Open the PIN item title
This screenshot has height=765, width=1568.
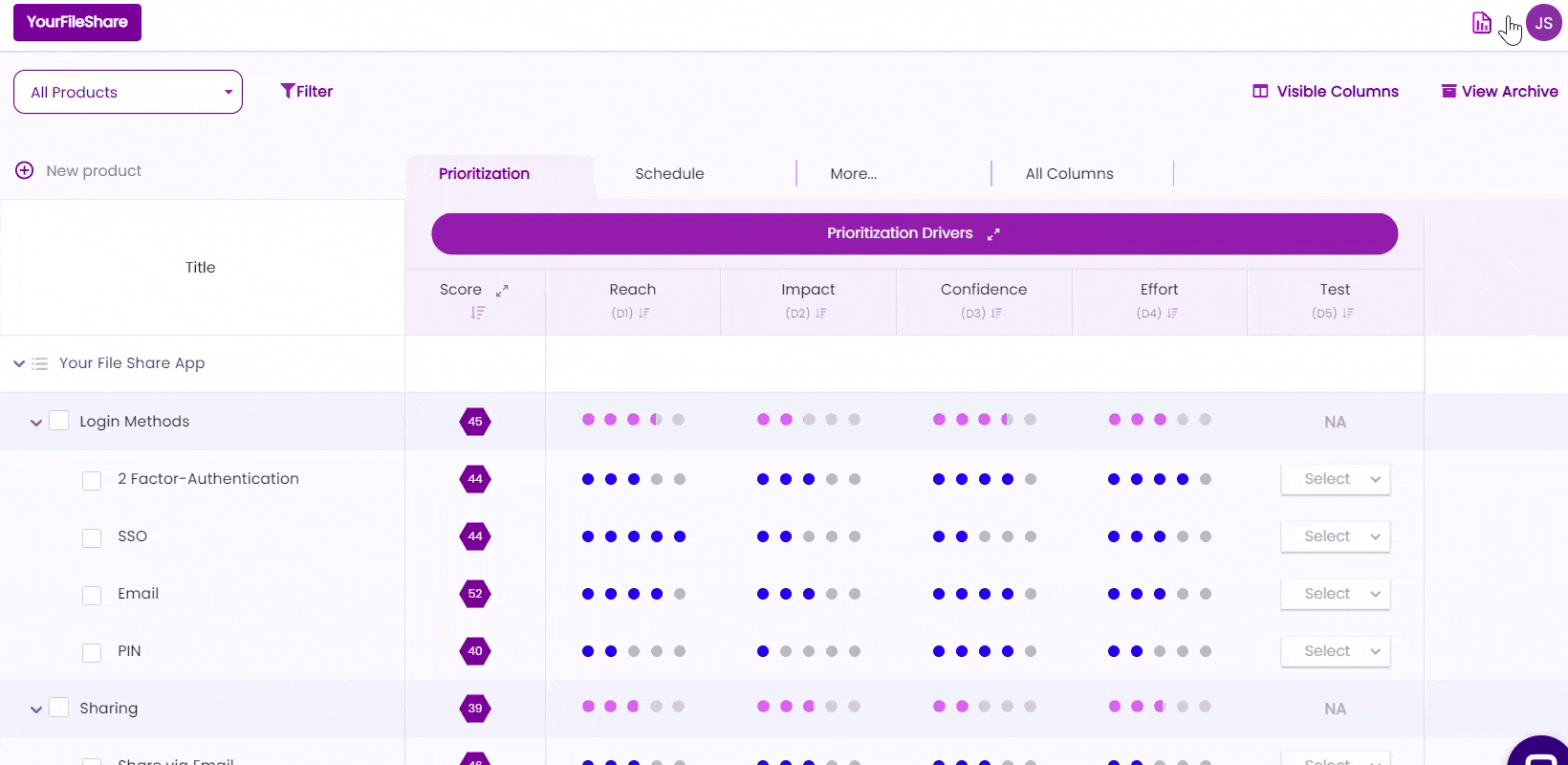tap(129, 650)
